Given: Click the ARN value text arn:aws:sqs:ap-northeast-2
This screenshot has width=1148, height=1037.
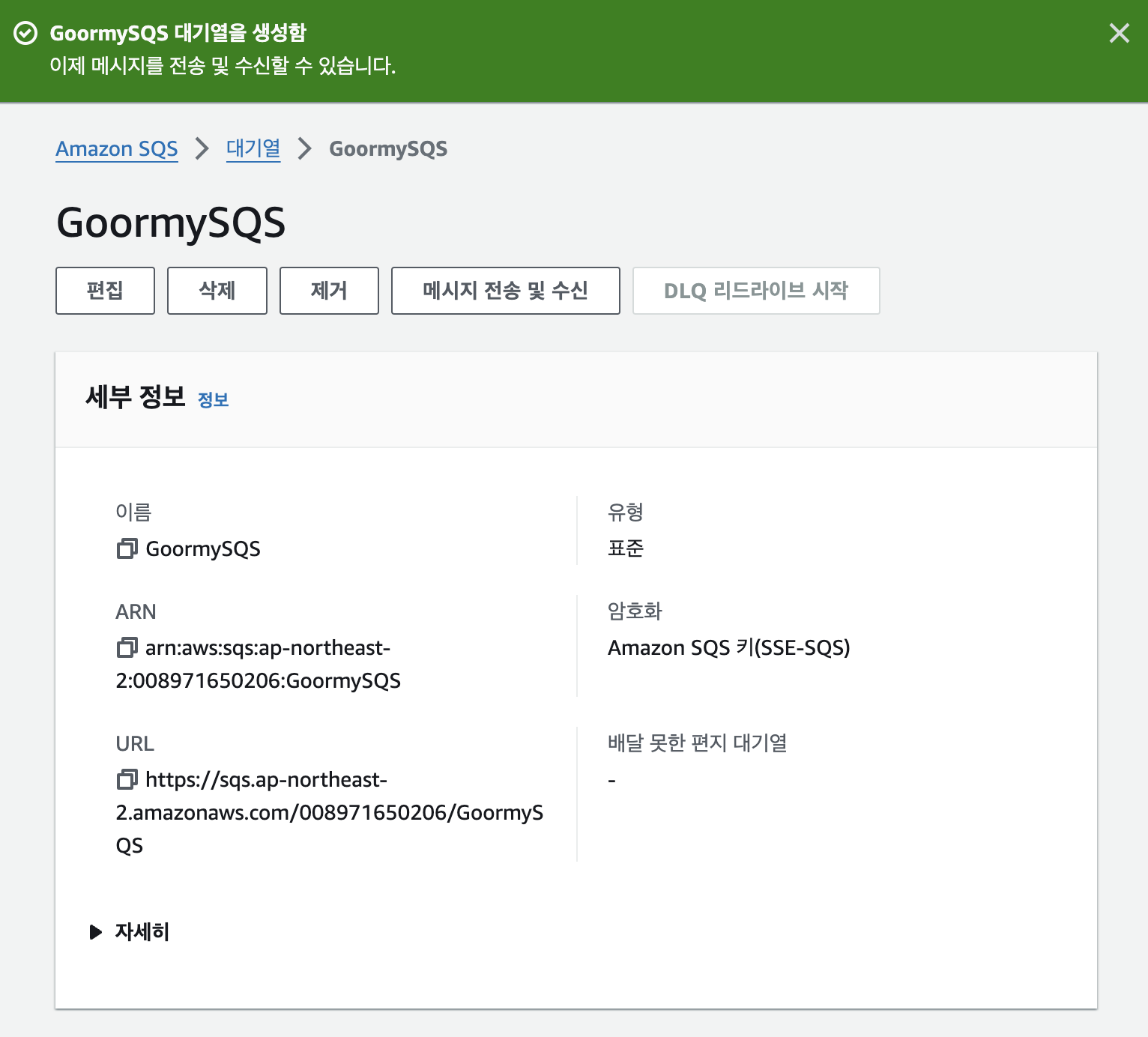Looking at the screenshot, I should (x=259, y=664).
